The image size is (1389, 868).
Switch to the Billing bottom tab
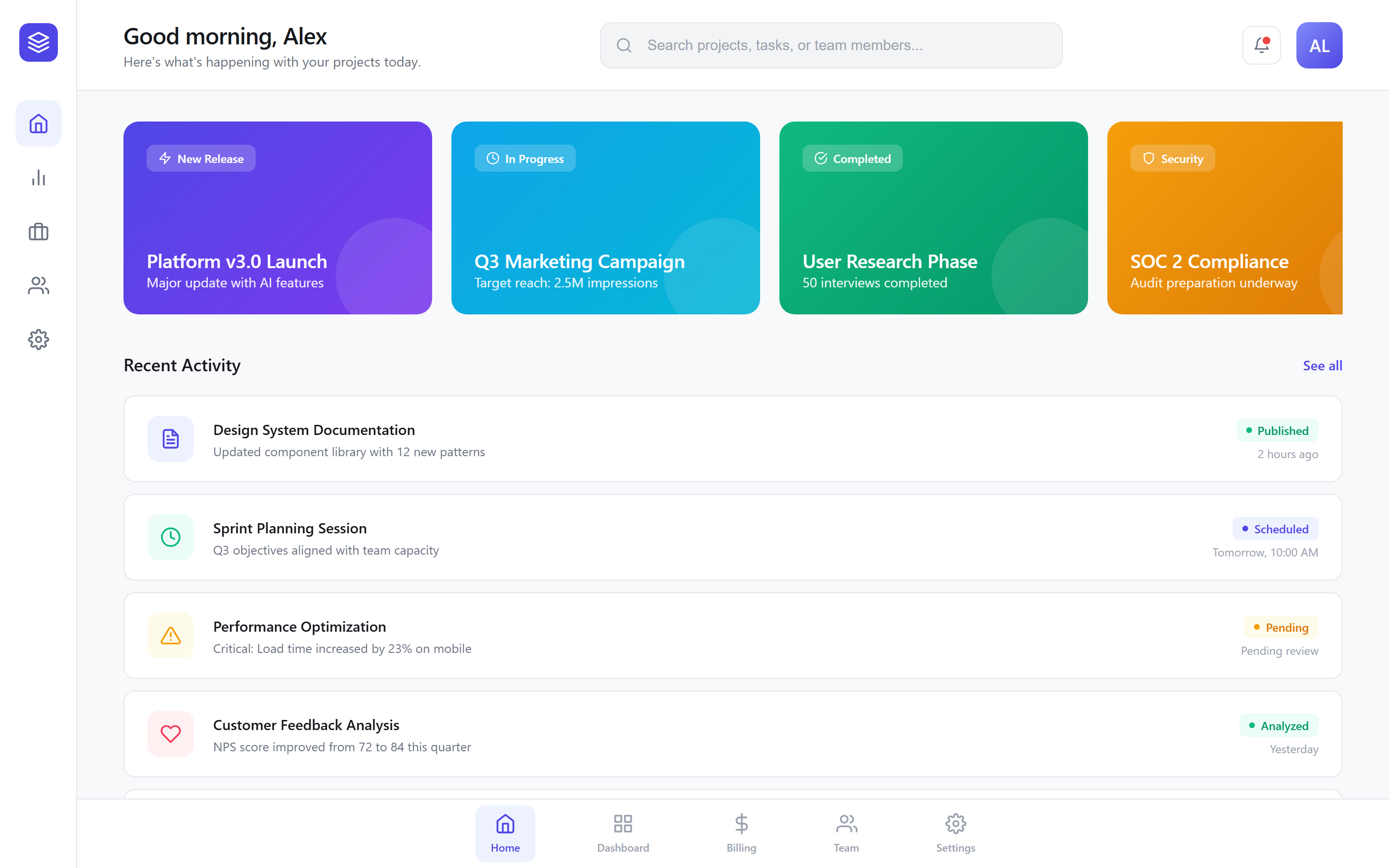tap(741, 833)
